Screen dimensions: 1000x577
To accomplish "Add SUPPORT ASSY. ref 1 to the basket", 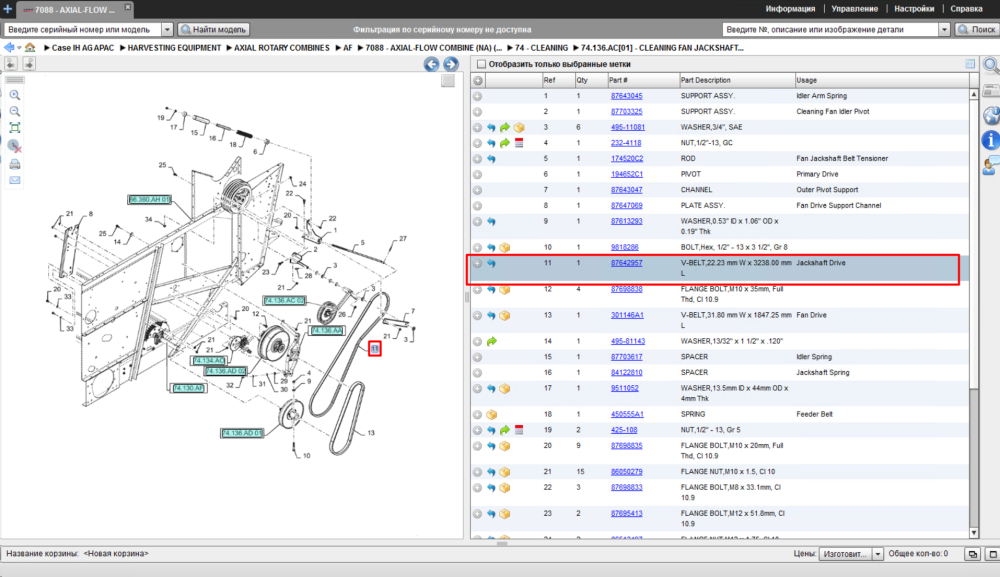I will click(478, 96).
